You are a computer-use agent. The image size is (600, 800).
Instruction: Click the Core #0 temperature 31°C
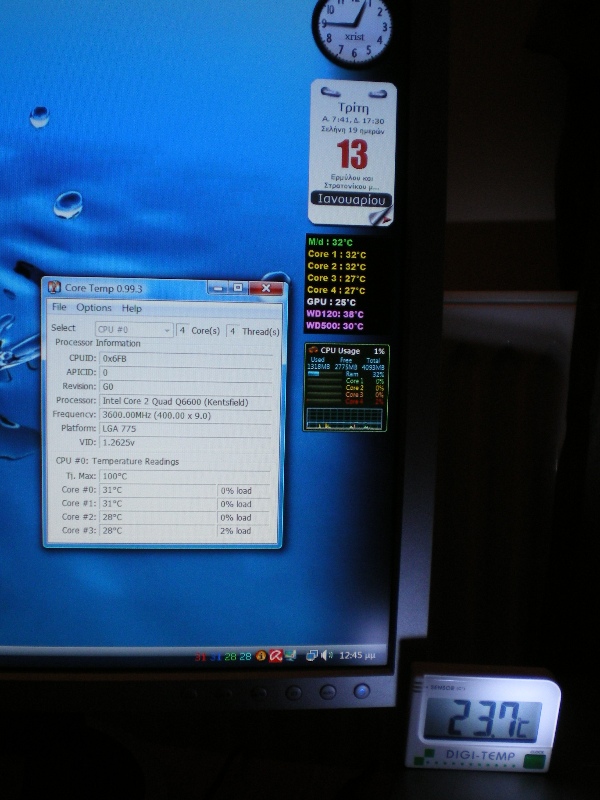tap(158, 490)
